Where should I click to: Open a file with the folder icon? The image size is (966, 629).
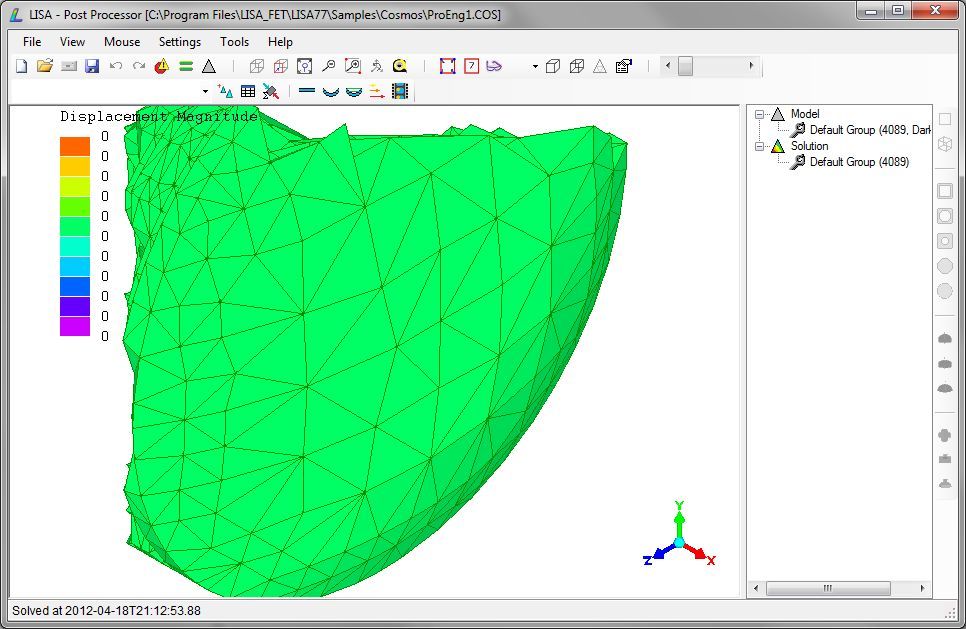[45, 66]
